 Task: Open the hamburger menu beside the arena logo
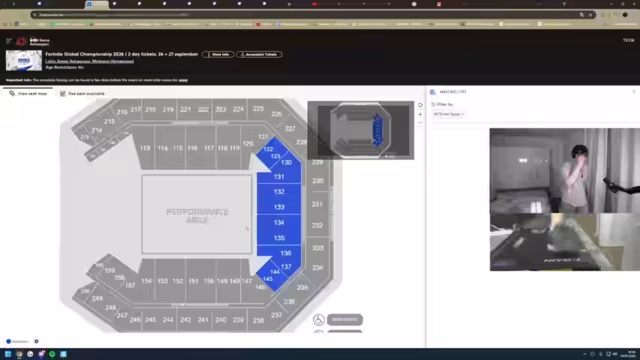9,40
